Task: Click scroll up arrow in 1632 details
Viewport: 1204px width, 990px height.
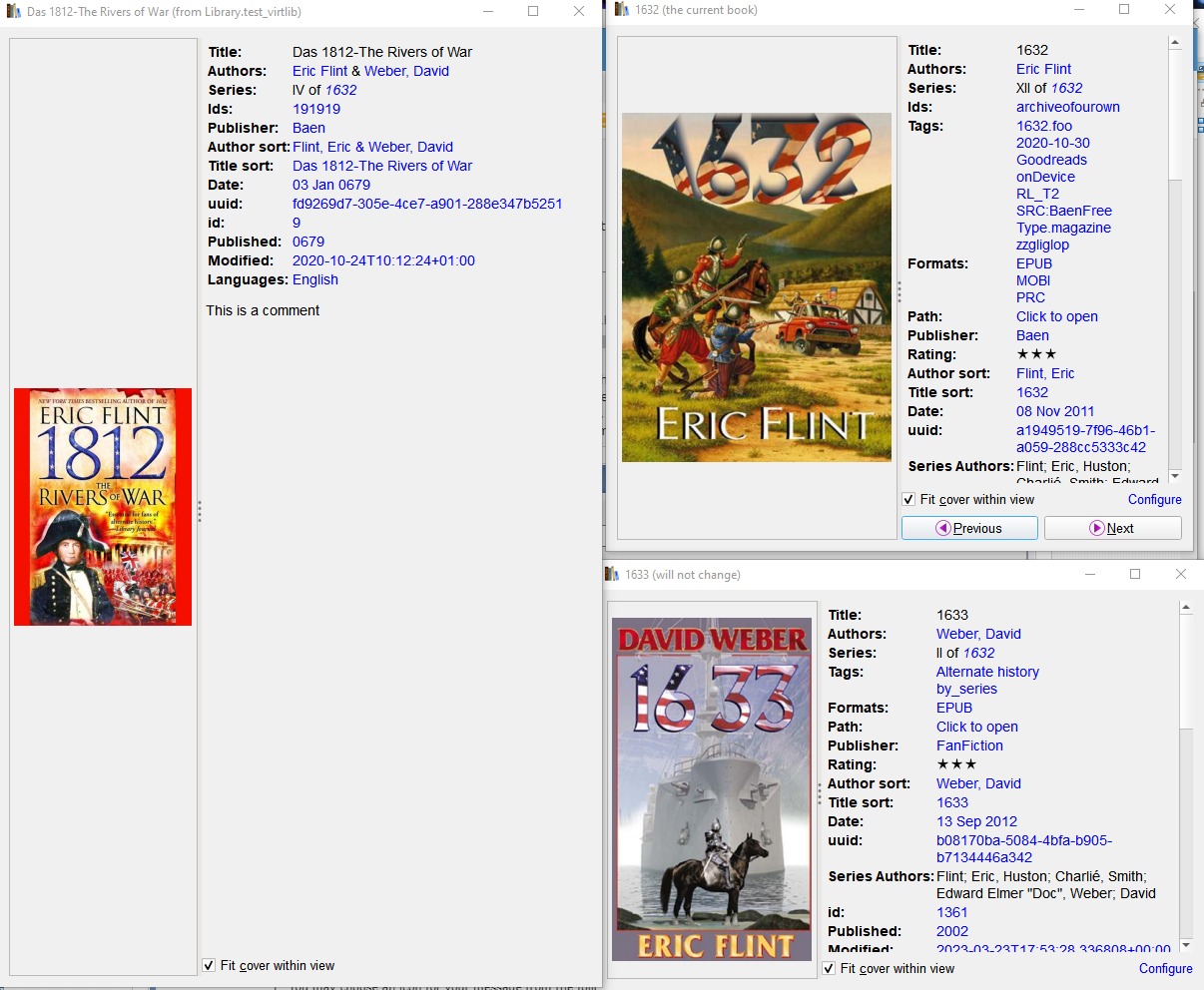Action: click(x=1175, y=43)
